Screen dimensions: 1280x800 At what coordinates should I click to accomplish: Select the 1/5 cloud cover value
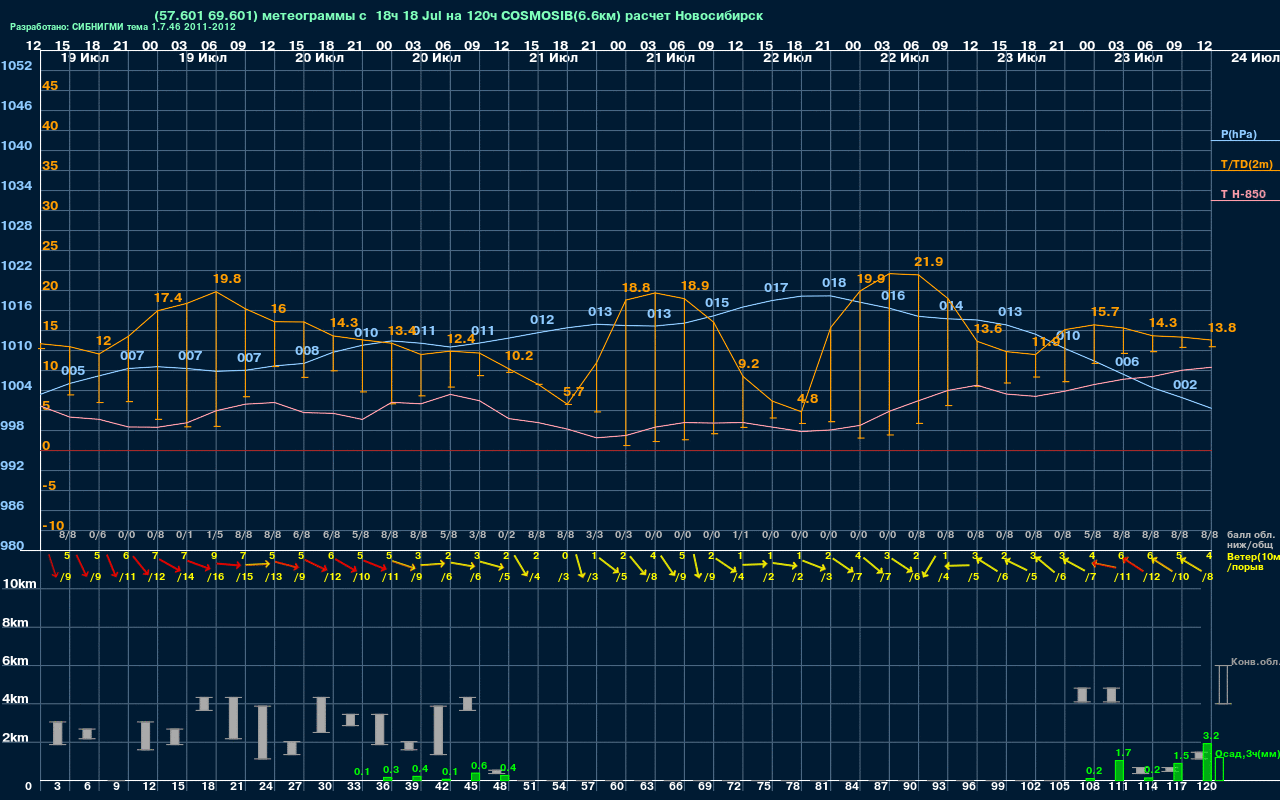click(216, 535)
